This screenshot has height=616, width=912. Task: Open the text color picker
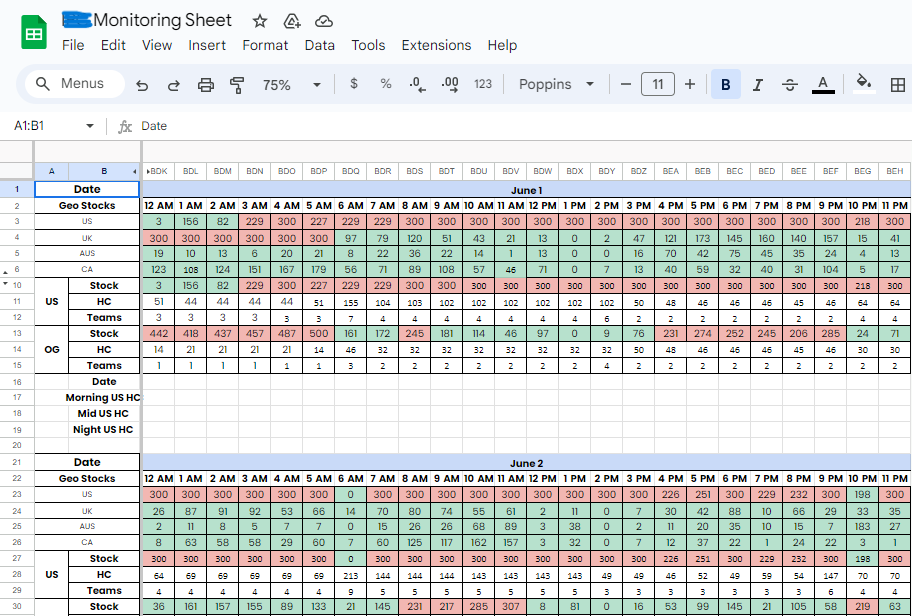pos(823,85)
